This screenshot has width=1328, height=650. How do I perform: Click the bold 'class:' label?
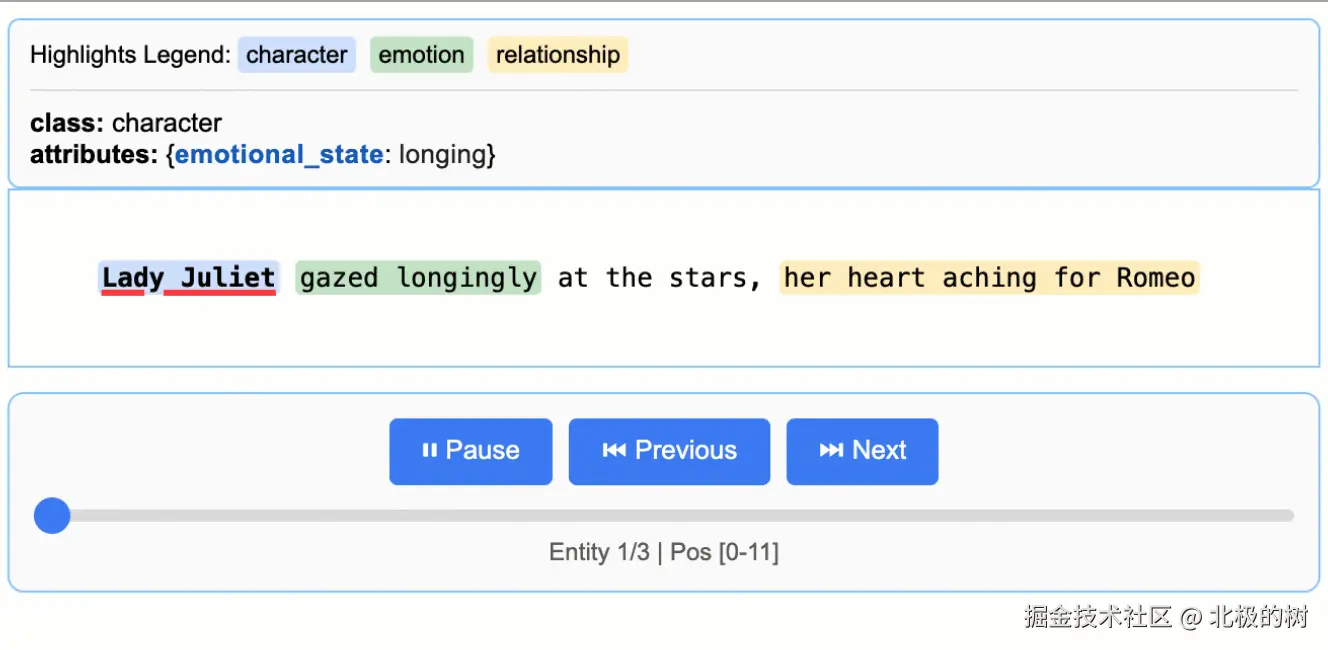point(67,123)
